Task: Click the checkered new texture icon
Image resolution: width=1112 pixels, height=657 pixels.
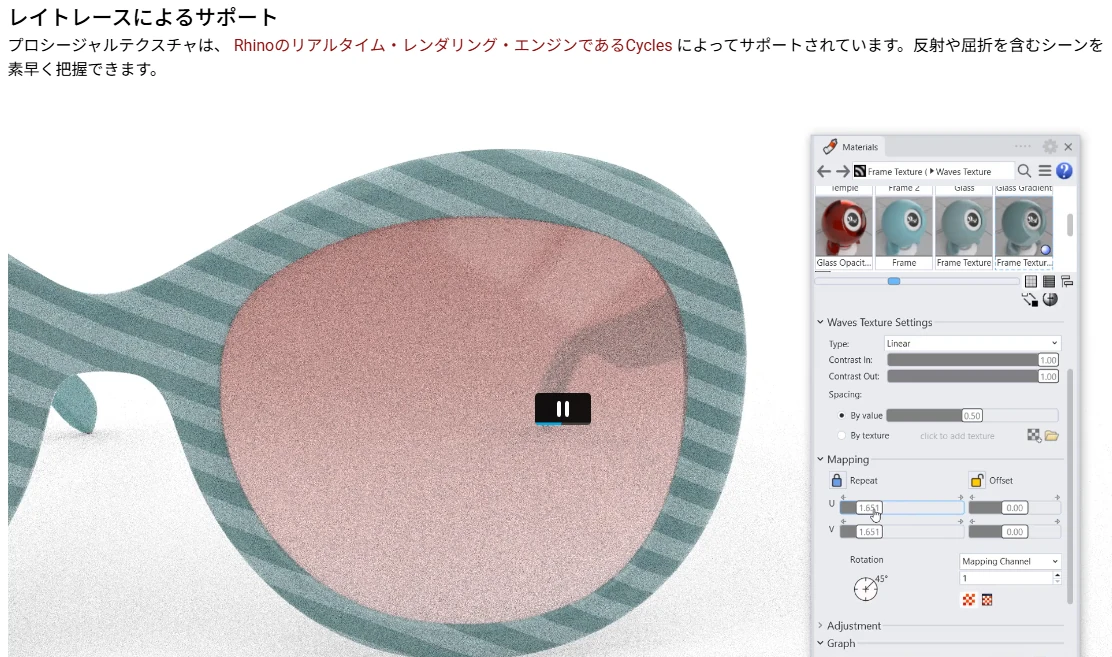Action: pyautogui.click(x=1034, y=436)
